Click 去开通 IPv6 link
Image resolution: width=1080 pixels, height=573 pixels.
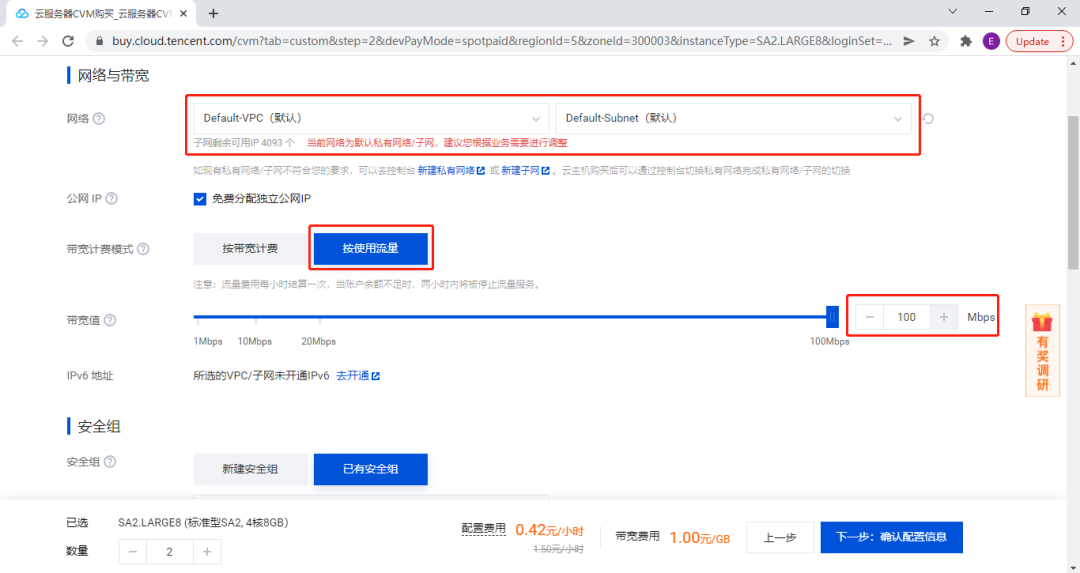tap(358, 375)
